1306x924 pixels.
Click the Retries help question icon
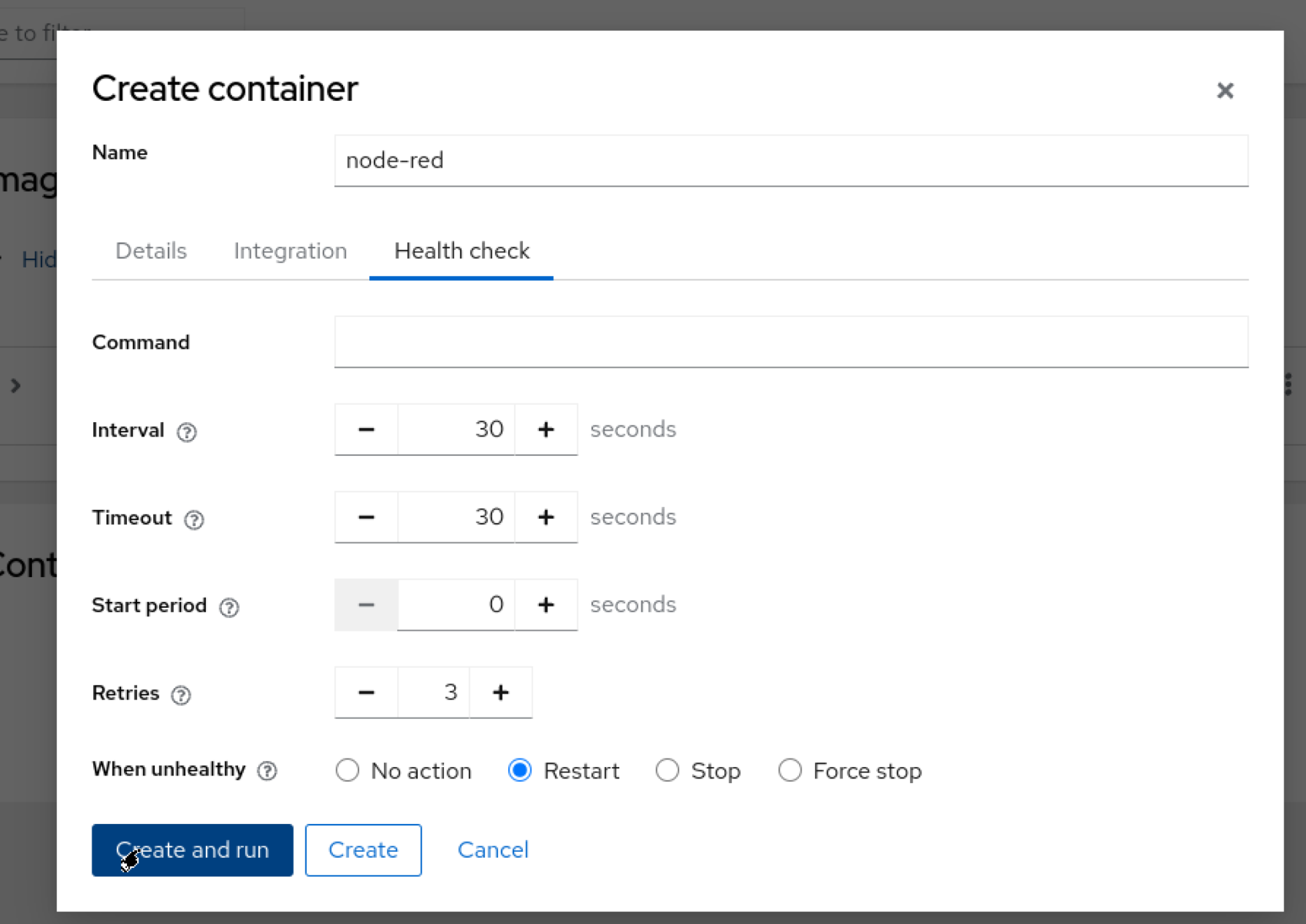181,694
